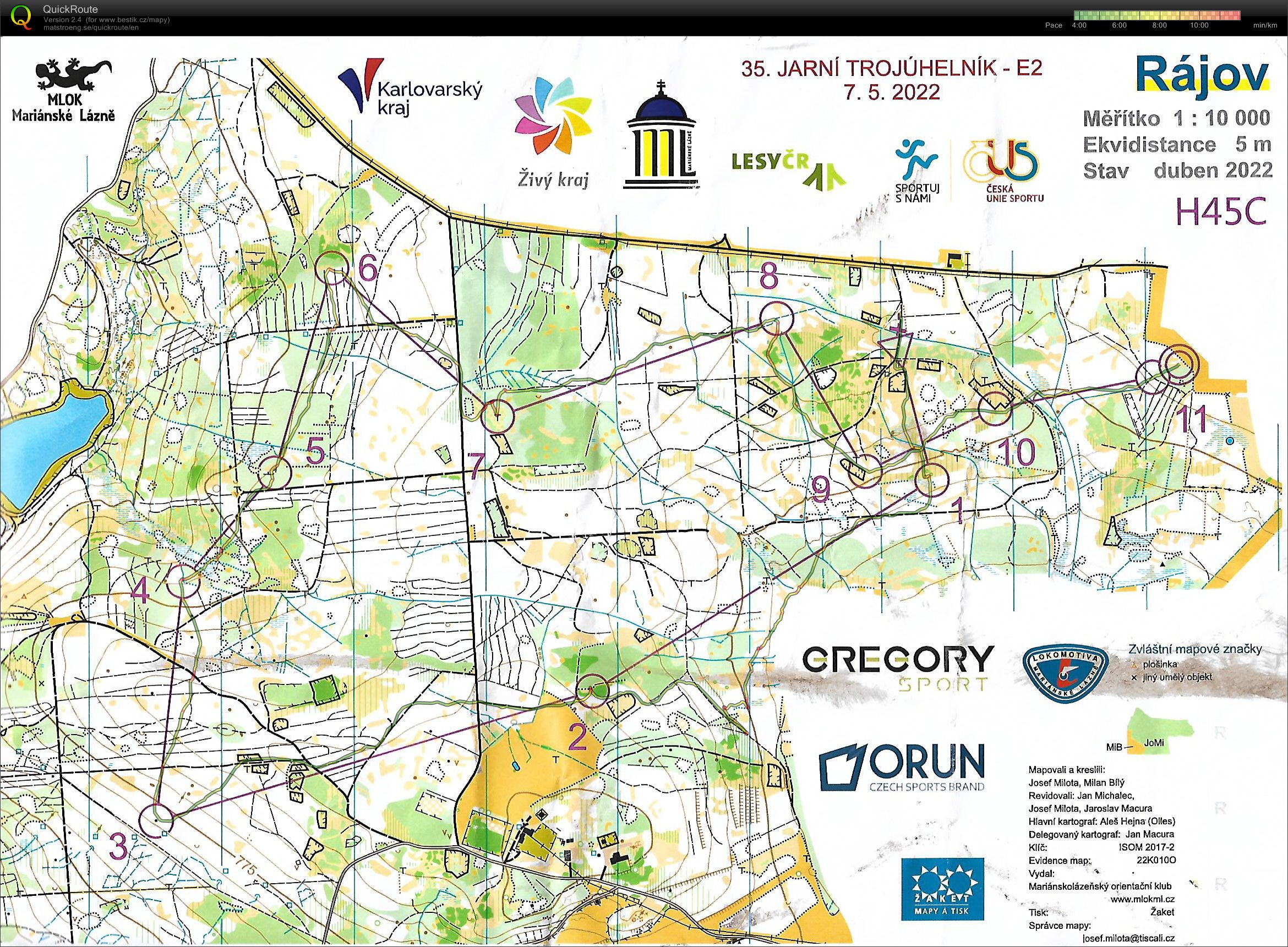The image size is (1288, 947).
Task: Click the QuickRoute green Q logo
Action: pyautogui.click(x=21, y=17)
